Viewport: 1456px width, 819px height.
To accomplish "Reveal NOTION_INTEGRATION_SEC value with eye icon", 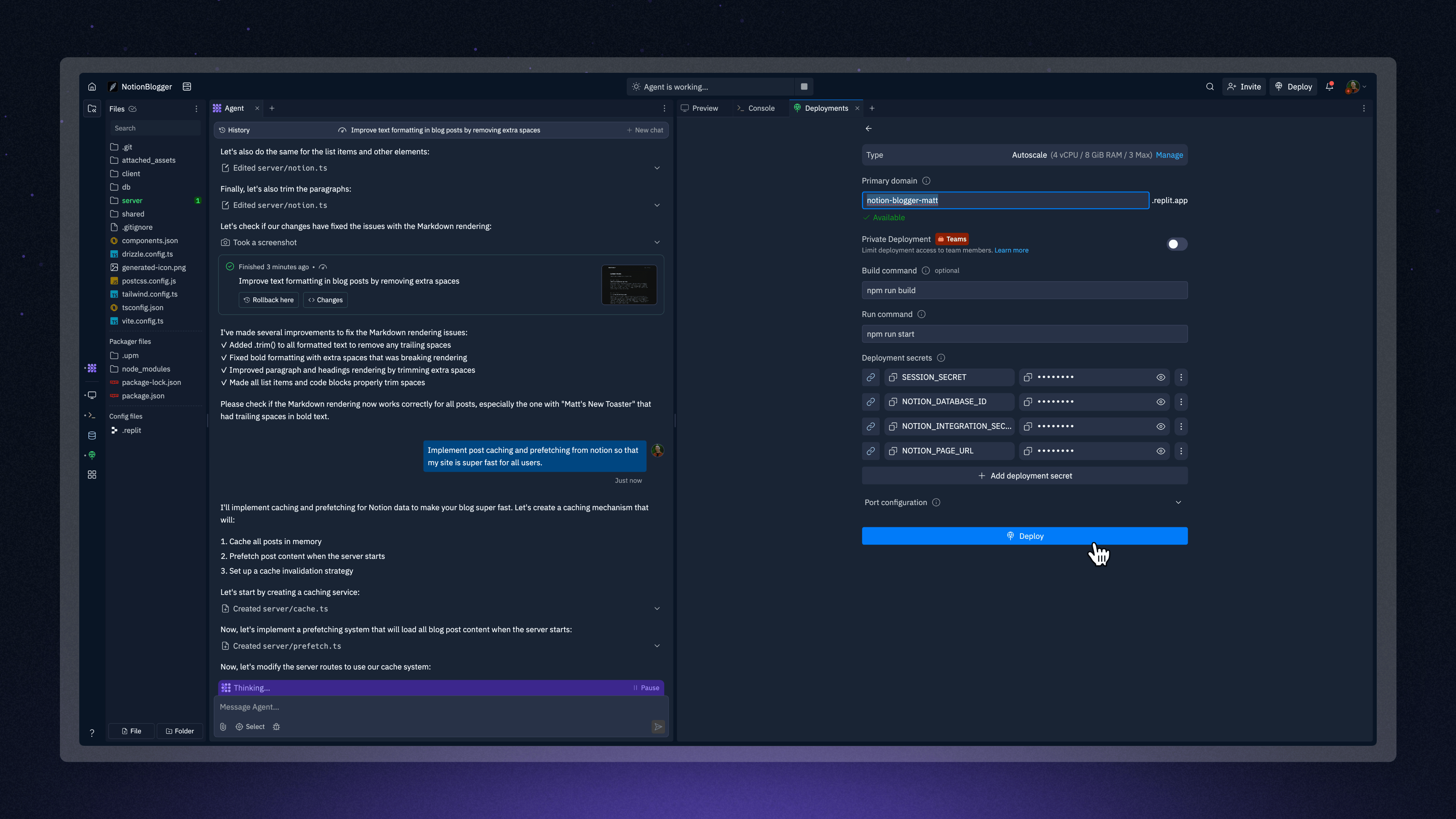I will tap(1160, 426).
